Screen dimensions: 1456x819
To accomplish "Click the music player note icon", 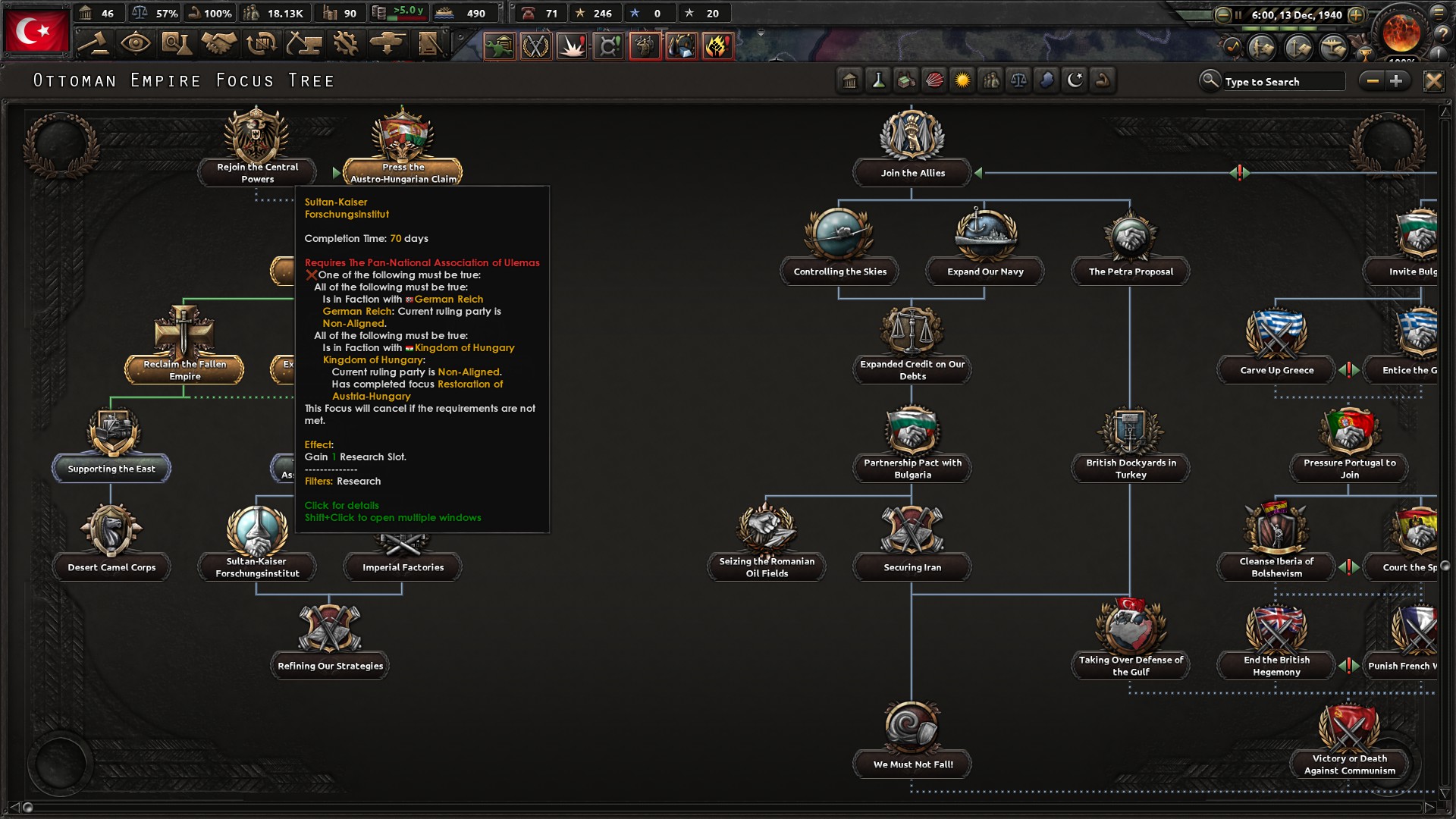I will 1232,48.
